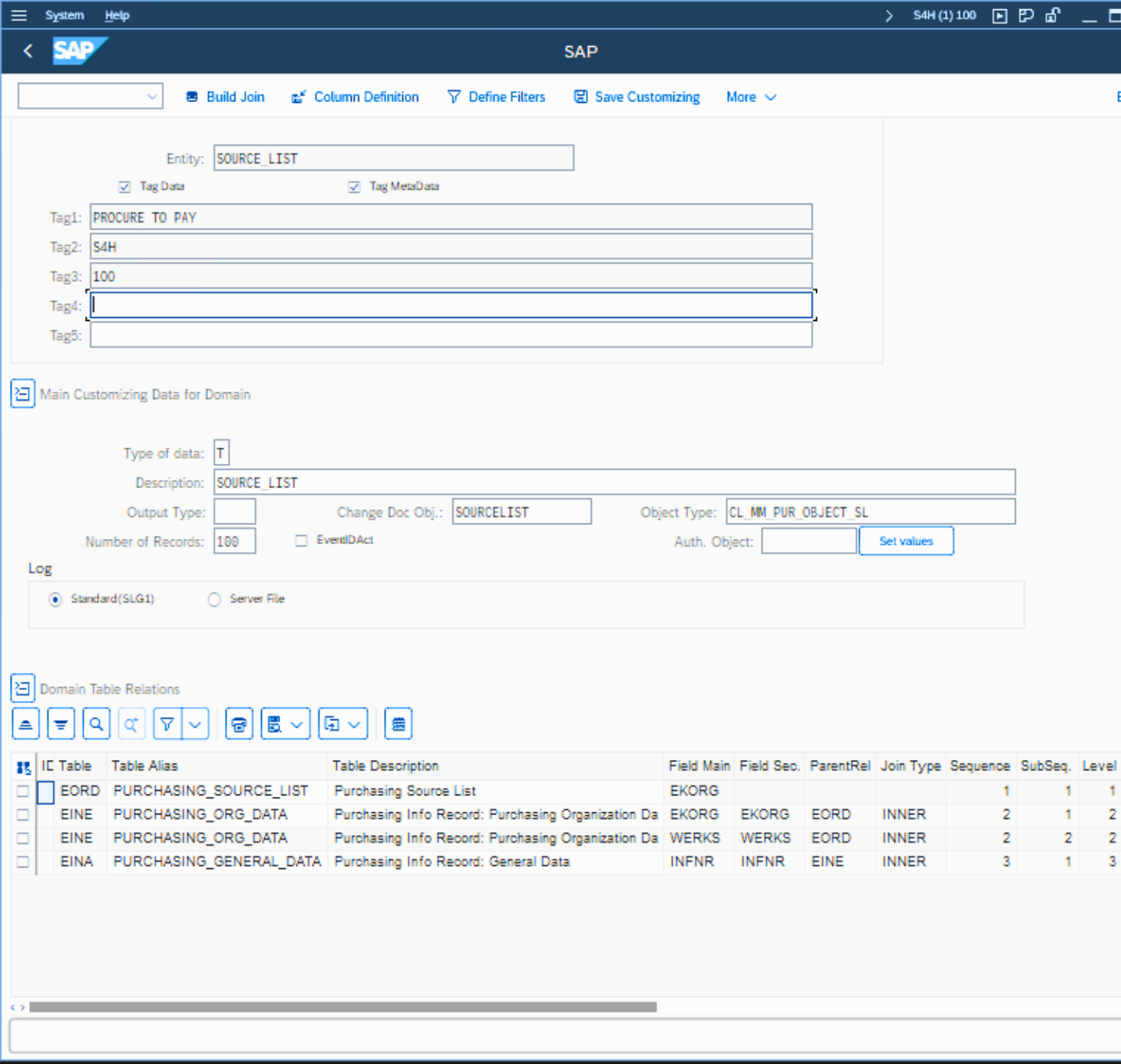Click the Set values button
1121x1064 pixels.
[905, 541]
